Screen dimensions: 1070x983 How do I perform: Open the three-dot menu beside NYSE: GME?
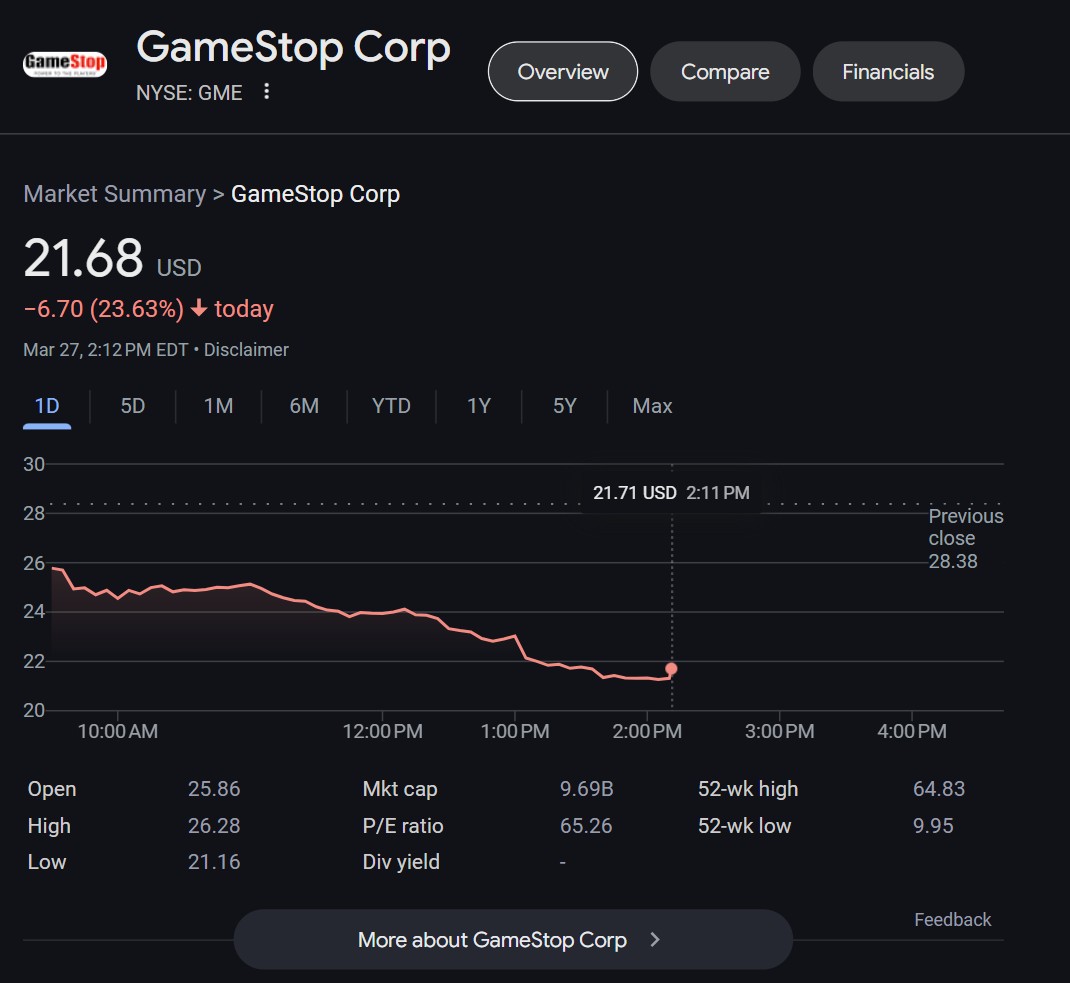click(x=265, y=91)
